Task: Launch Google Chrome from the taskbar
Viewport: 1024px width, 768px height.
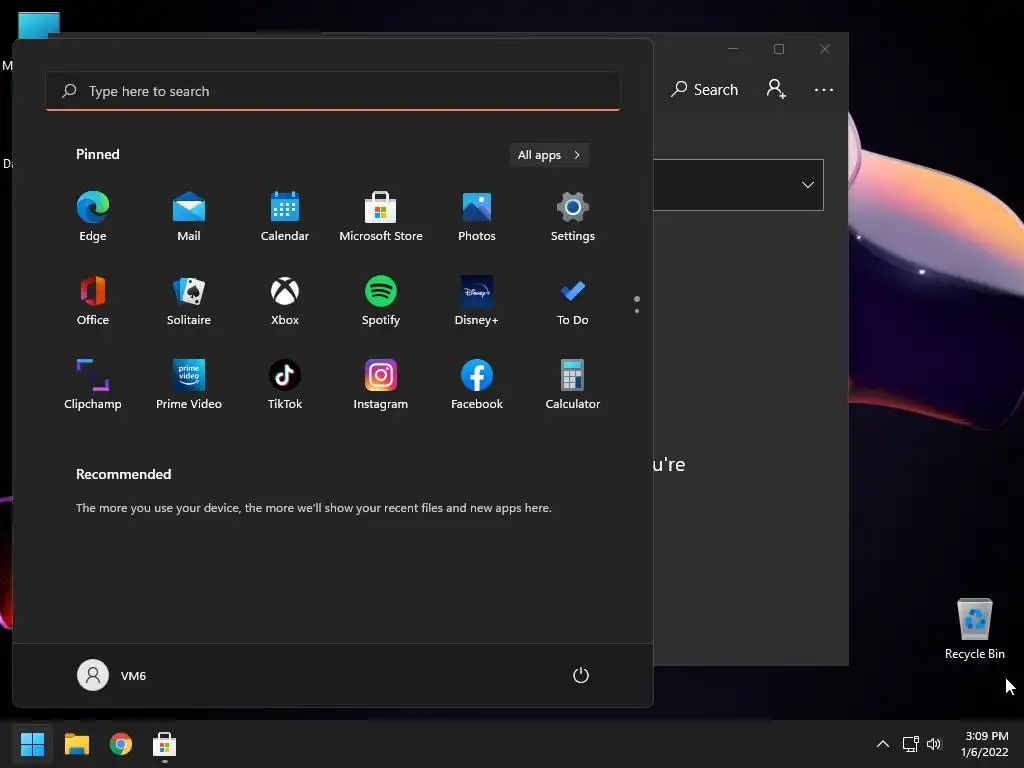Action: pos(121,744)
